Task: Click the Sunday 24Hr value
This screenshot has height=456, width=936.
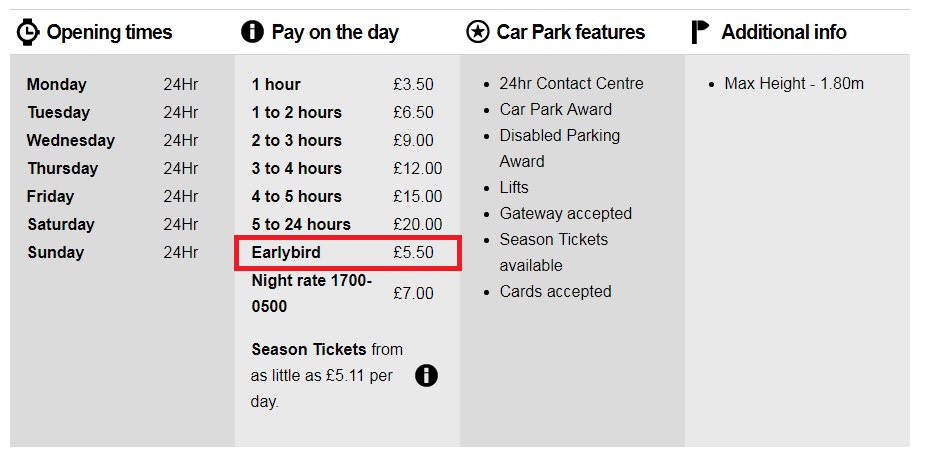Action: click(x=180, y=252)
